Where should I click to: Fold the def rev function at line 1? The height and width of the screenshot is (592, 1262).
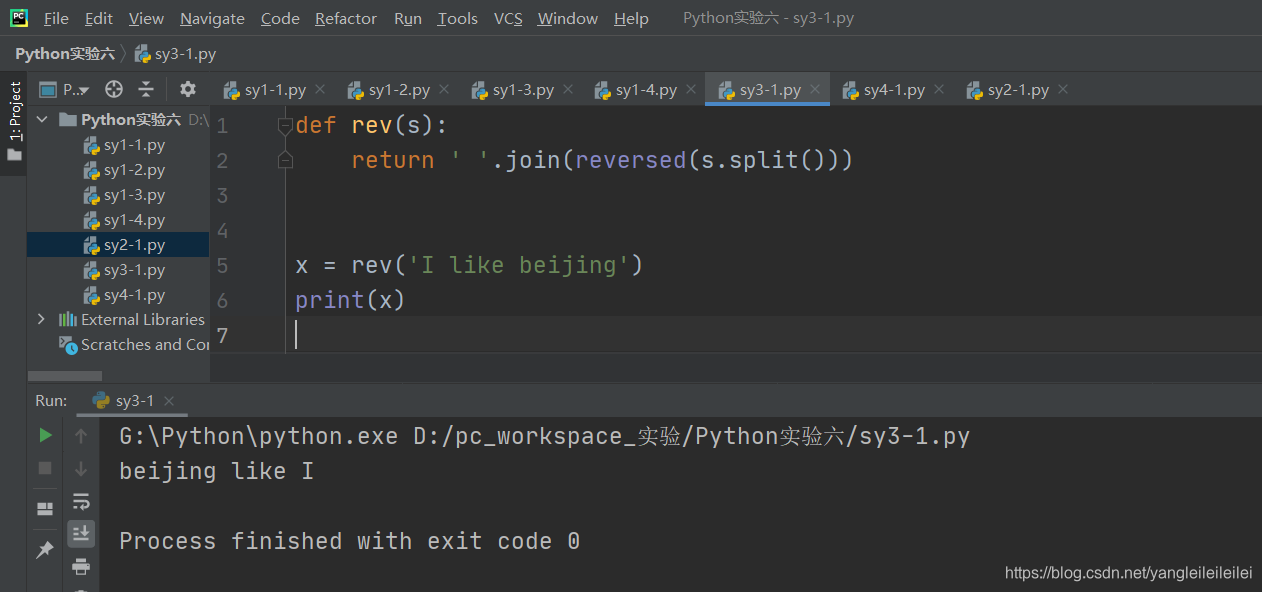(285, 126)
